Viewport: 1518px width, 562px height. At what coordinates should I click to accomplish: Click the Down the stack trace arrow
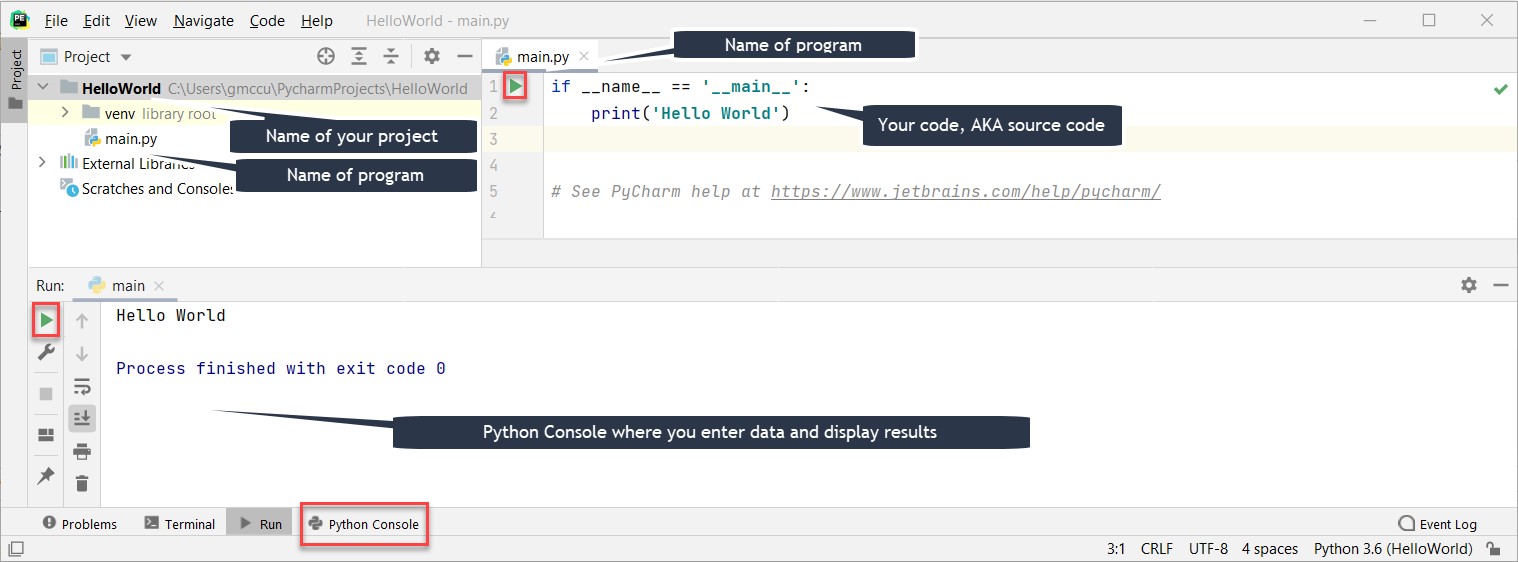pos(82,353)
